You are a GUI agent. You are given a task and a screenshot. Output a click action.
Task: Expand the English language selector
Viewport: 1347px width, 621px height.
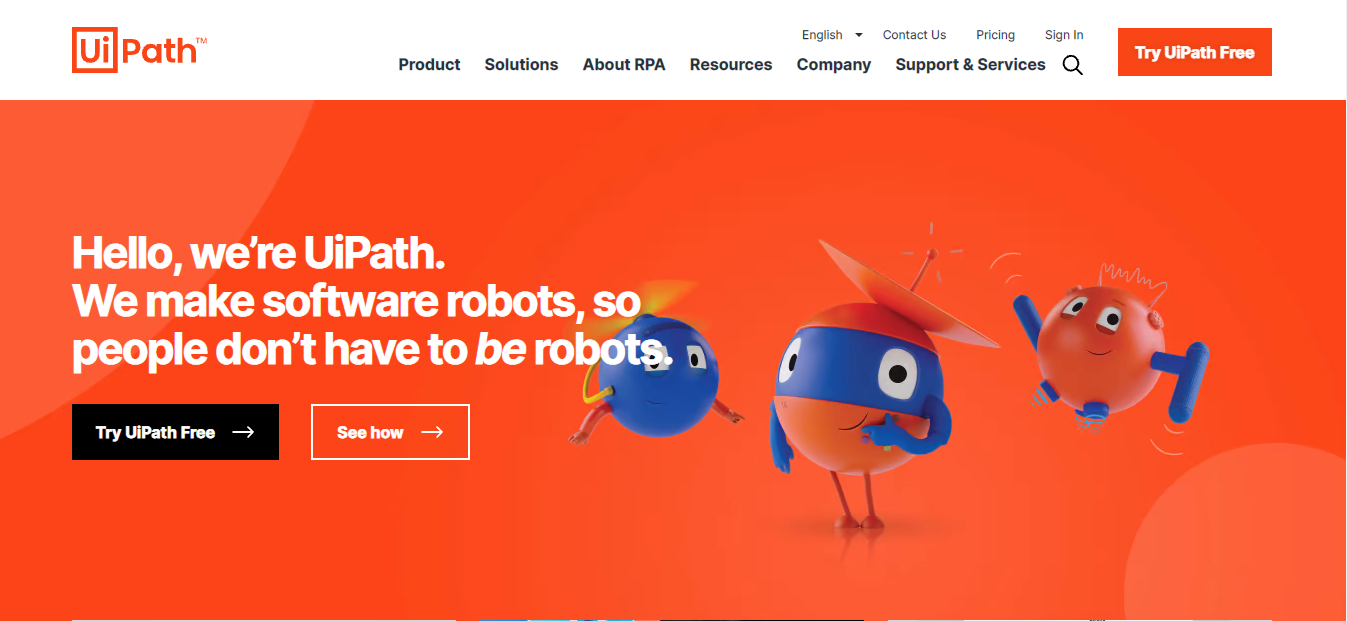coord(832,35)
